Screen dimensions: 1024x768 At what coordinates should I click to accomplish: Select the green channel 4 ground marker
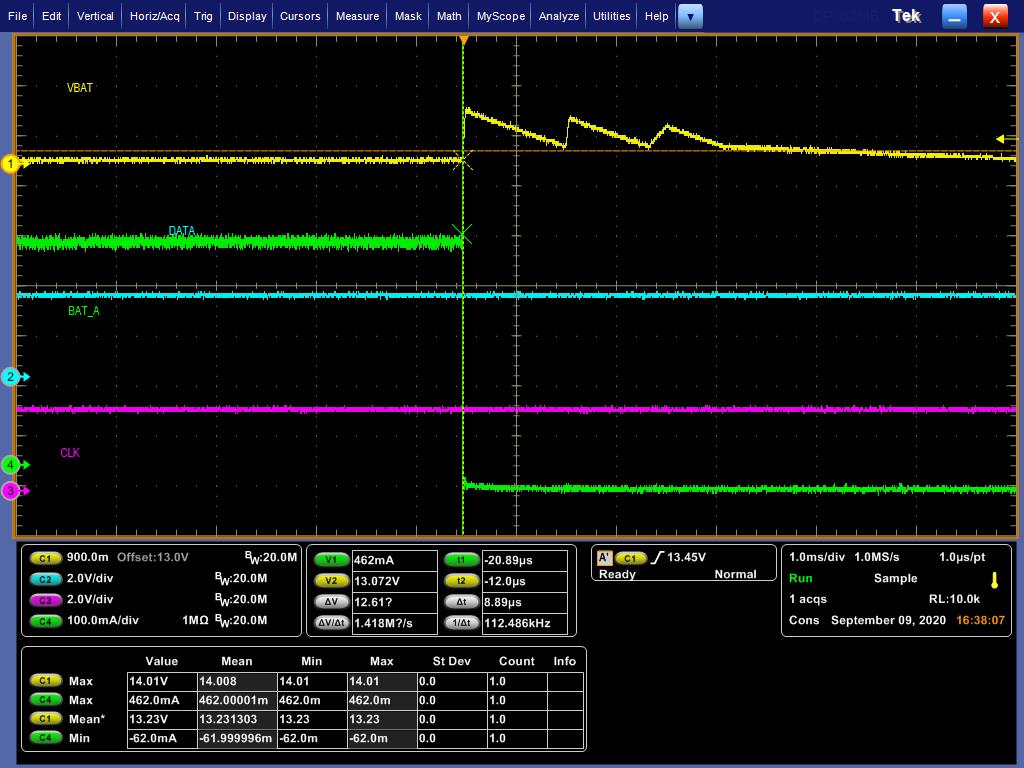[11, 465]
